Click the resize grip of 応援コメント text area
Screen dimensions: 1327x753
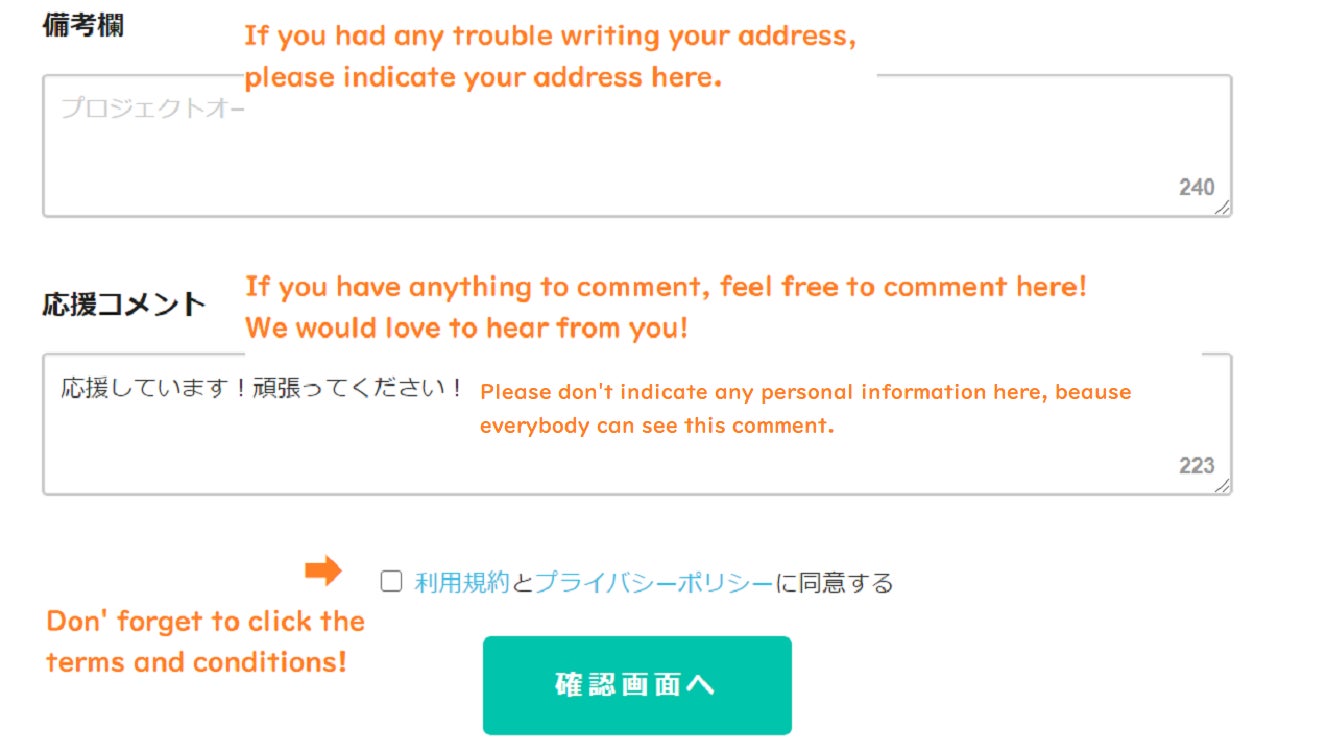[x=1222, y=485]
